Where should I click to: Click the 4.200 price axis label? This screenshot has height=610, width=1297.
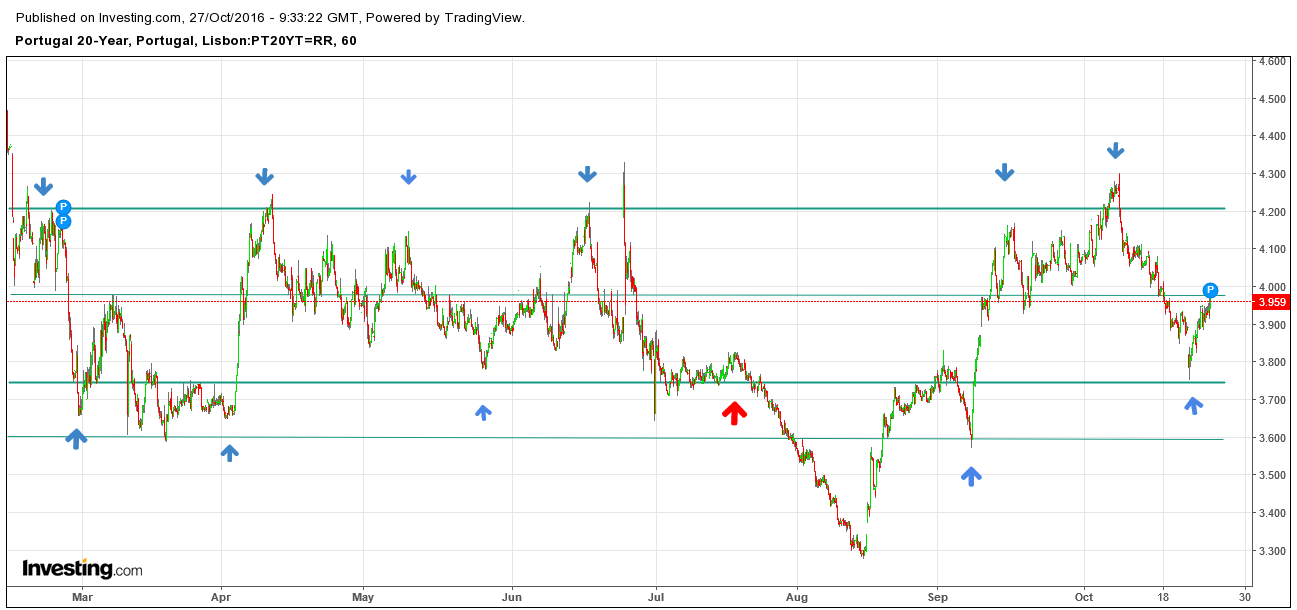tap(1272, 212)
